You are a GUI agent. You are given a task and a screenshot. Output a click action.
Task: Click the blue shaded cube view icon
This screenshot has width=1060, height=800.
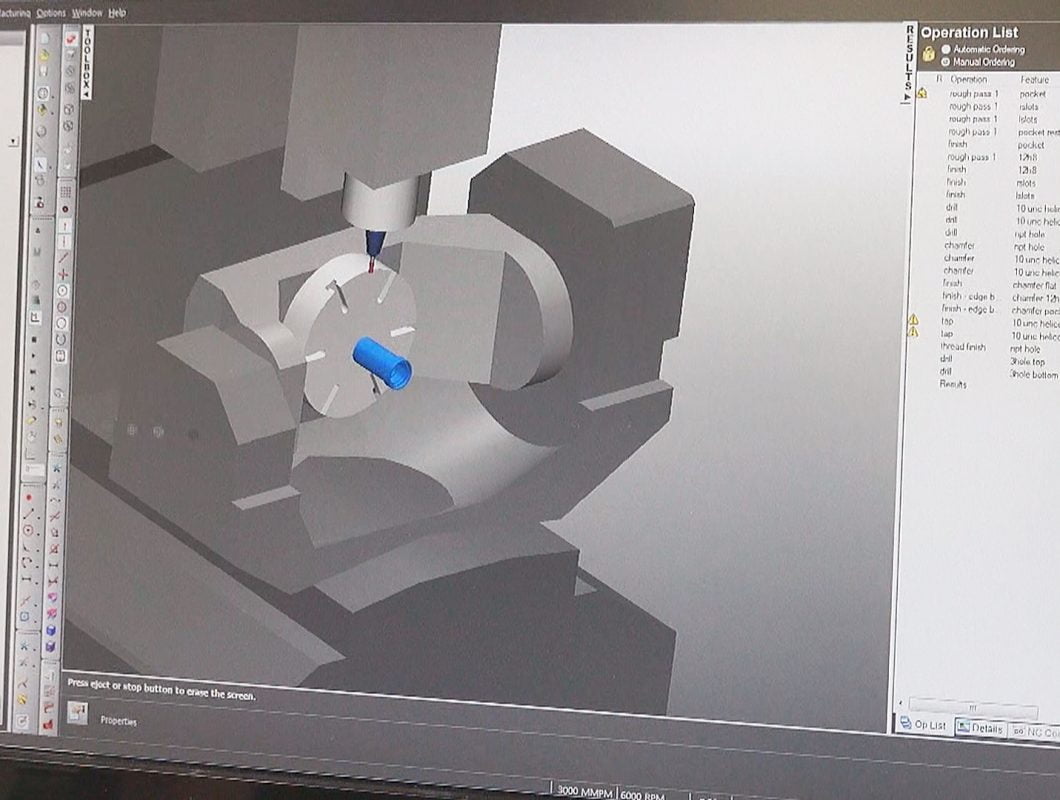49,631
